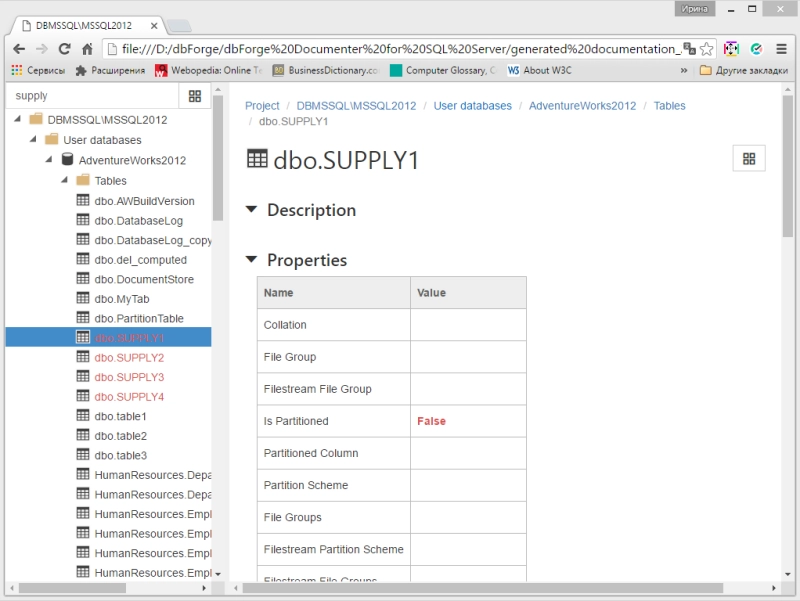Select dbo.AWBuildVersion in the tree

click(x=144, y=201)
